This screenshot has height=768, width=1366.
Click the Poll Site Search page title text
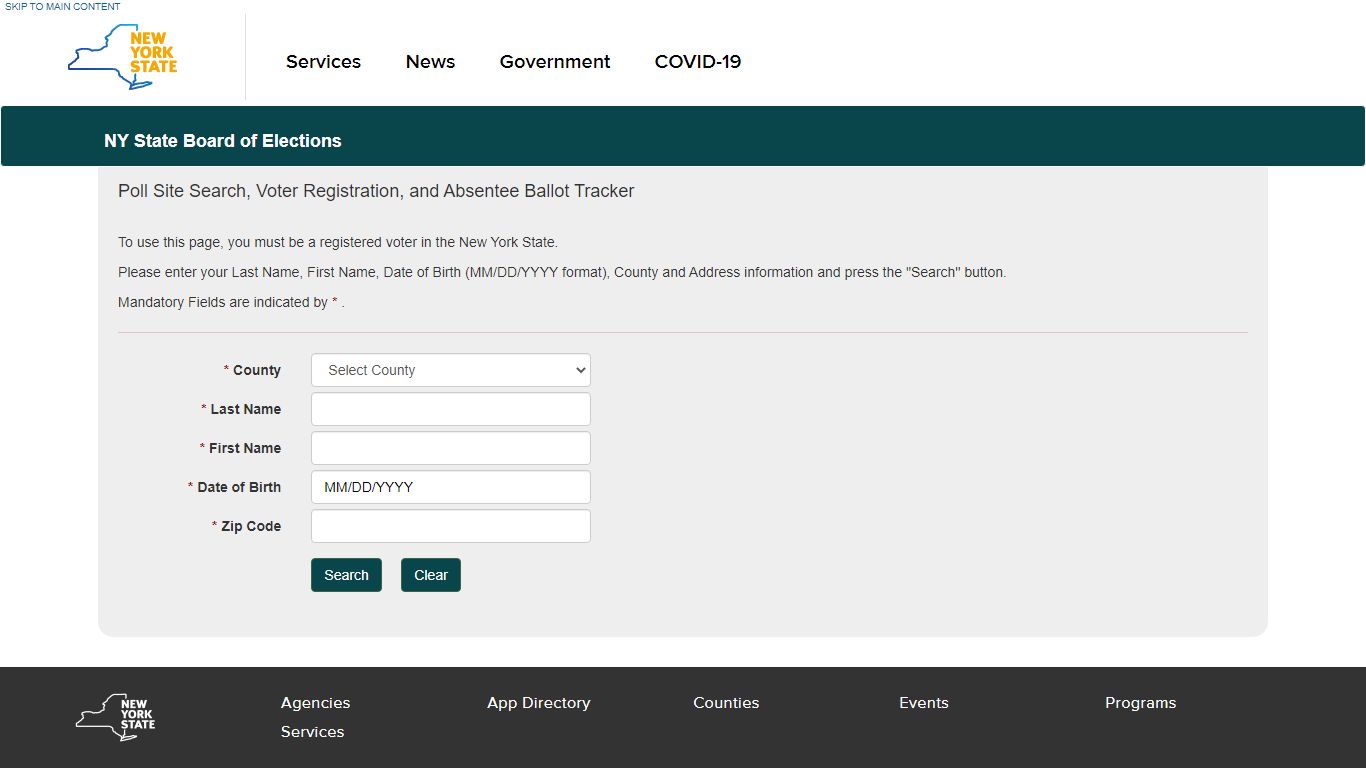376,191
